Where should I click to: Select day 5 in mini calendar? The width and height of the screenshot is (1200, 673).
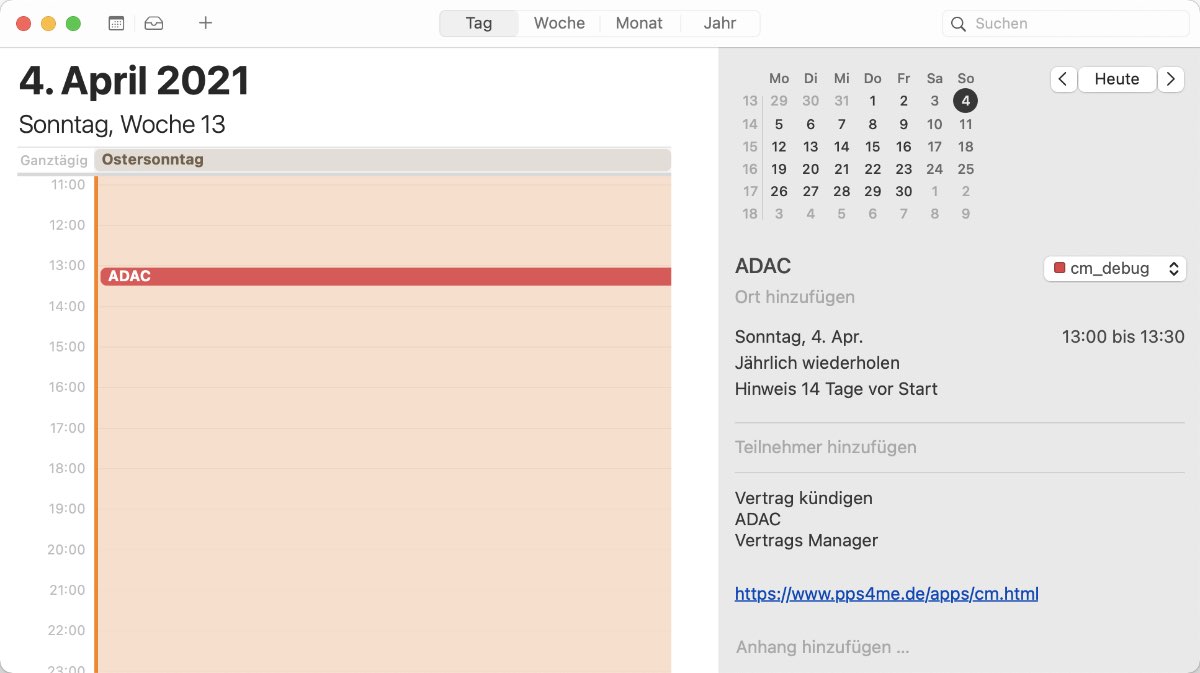(x=779, y=125)
